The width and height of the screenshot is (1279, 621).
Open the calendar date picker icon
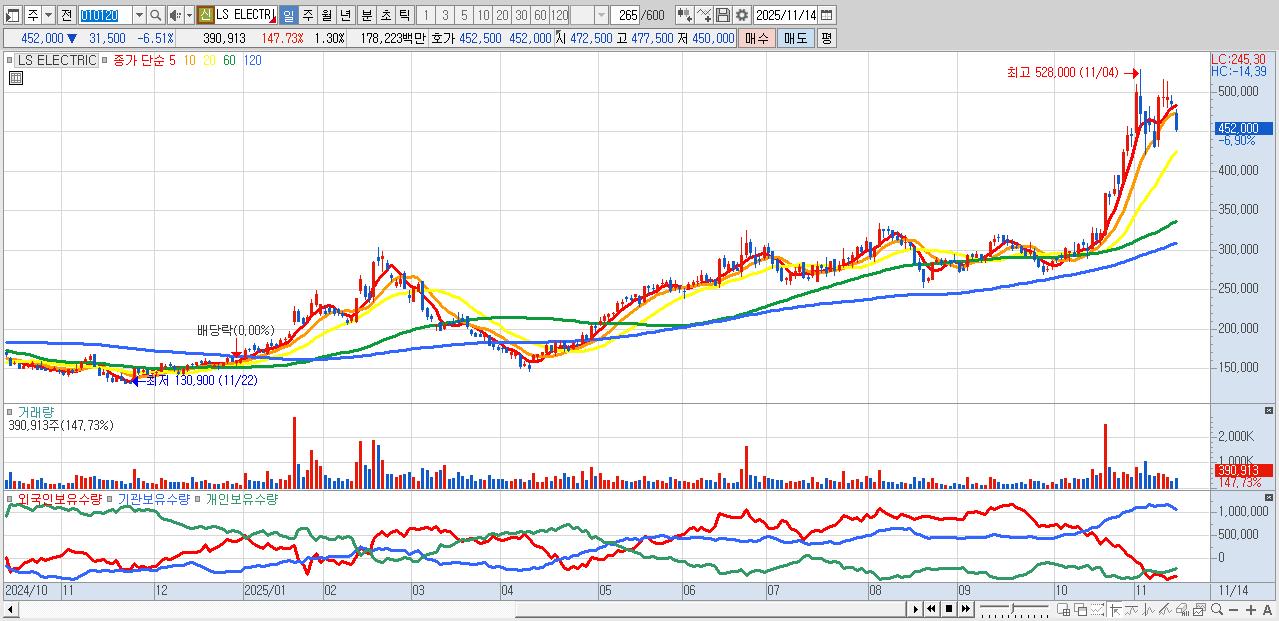827,15
